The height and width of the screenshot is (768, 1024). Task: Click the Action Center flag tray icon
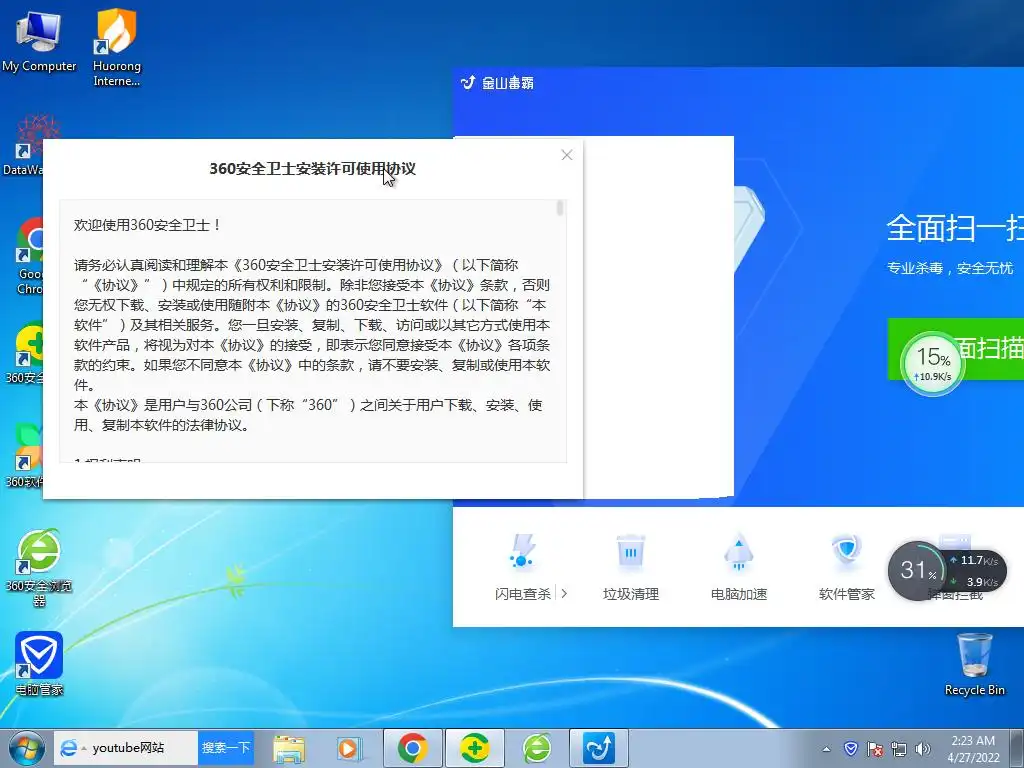(x=875, y=749)
